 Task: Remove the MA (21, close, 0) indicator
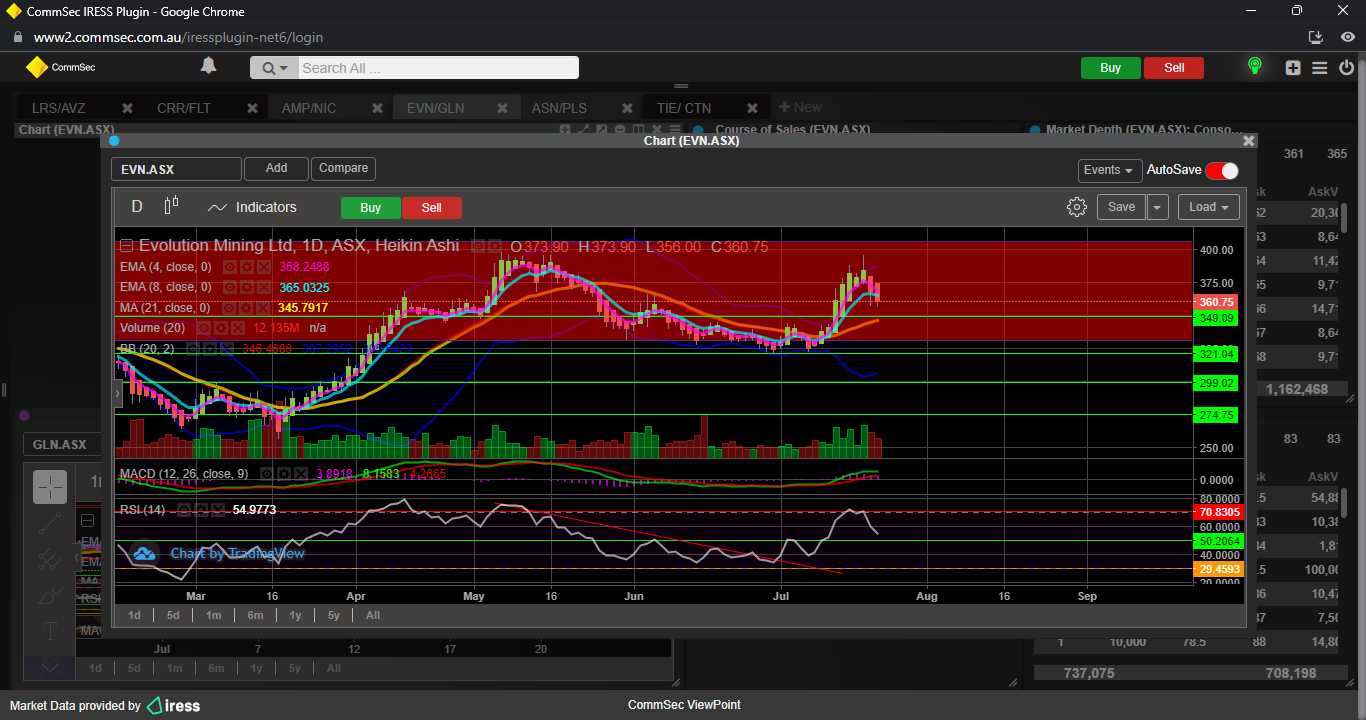tap(263, 307)
